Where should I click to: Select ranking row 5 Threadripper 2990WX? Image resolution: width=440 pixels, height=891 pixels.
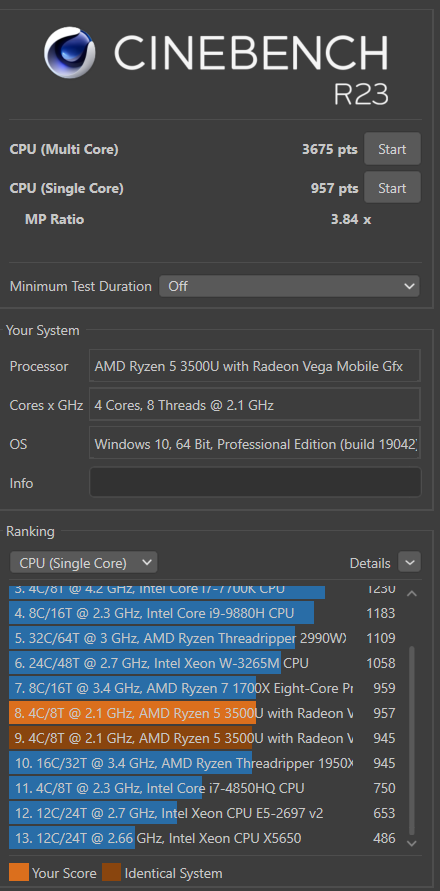[203, 638]
